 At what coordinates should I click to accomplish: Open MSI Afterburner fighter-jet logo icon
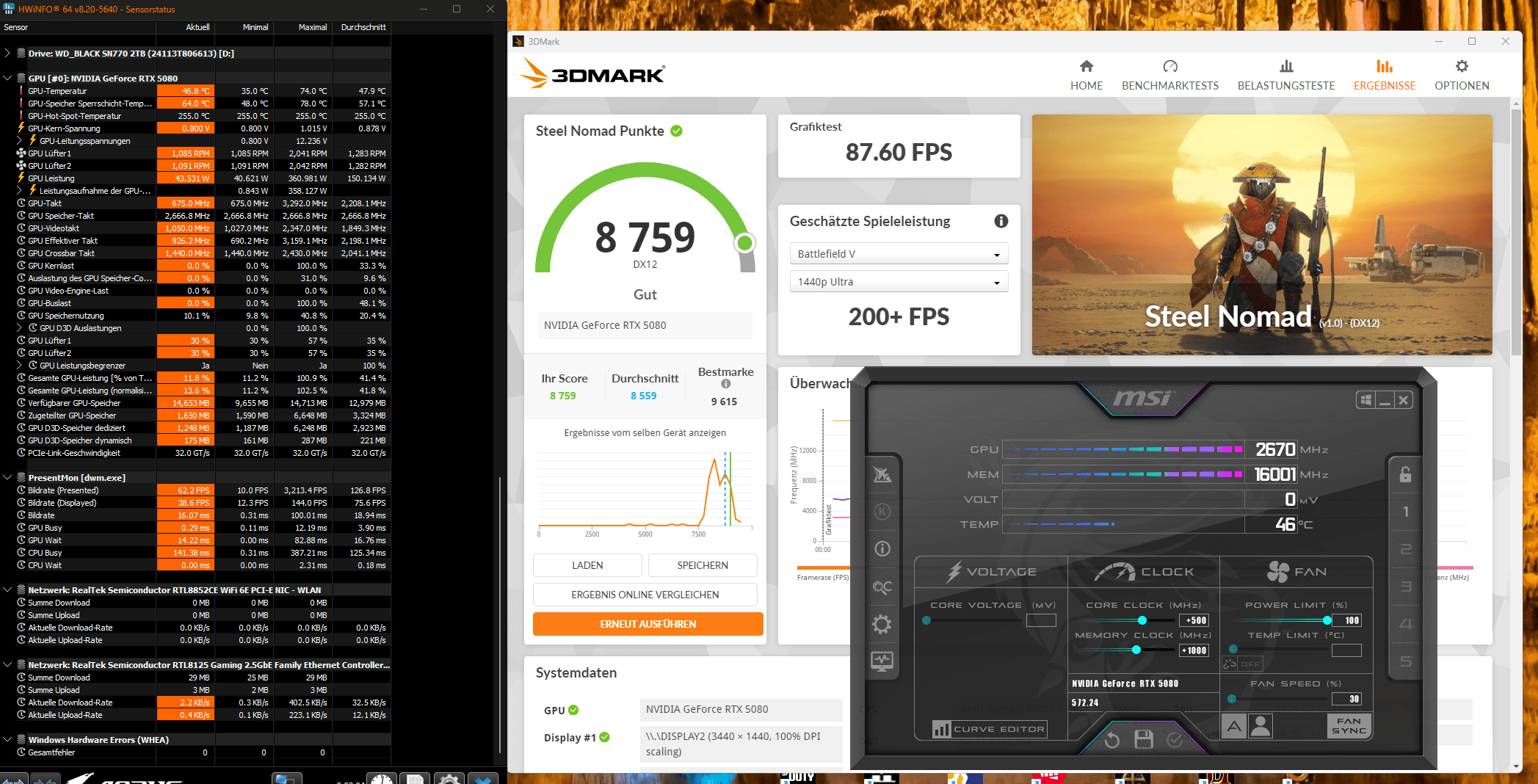point(882,474)
